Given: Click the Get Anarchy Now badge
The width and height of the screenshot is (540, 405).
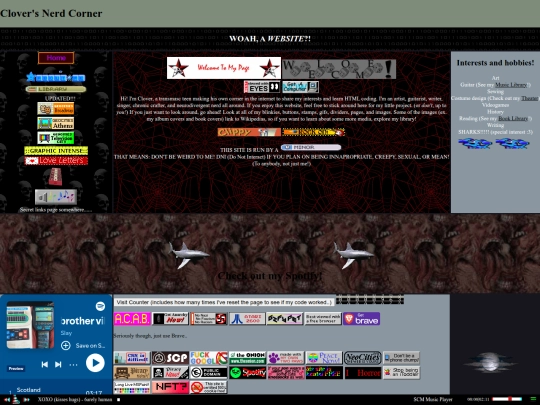Looking at the screenshot, I should click(x=170, y=319).
